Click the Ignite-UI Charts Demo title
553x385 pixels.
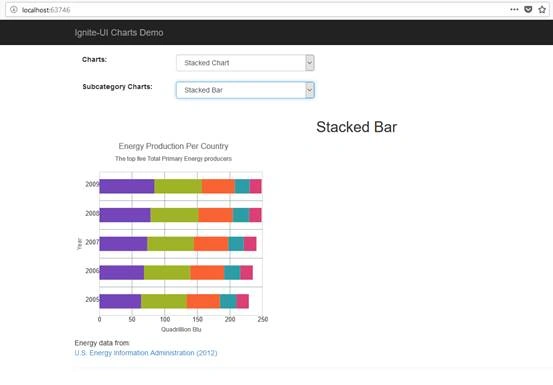(x=119, y=33)
